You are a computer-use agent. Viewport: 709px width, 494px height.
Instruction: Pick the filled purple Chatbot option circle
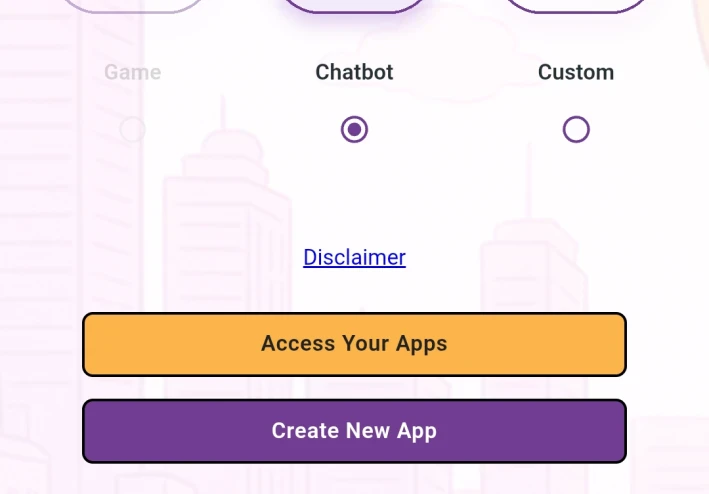click(354, 130)
